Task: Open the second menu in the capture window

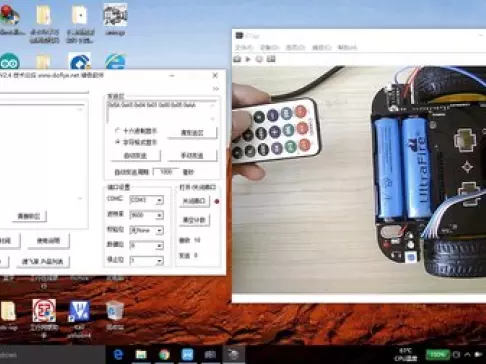Action: [x=269, y=47]
